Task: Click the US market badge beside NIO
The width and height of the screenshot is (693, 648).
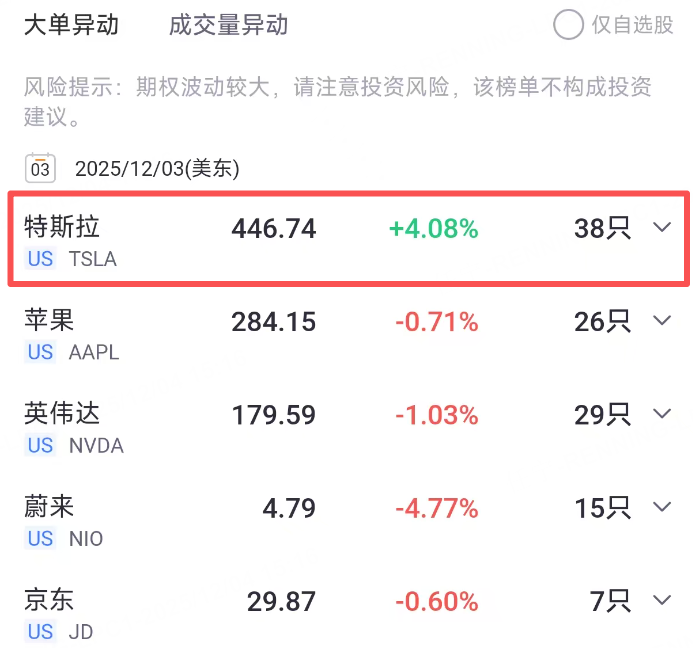Action: coord(41,539)
